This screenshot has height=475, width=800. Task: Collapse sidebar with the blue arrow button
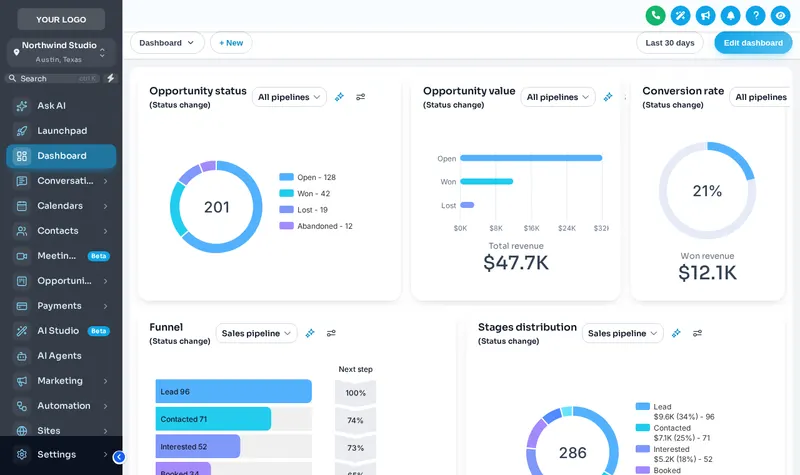(119, 457)
